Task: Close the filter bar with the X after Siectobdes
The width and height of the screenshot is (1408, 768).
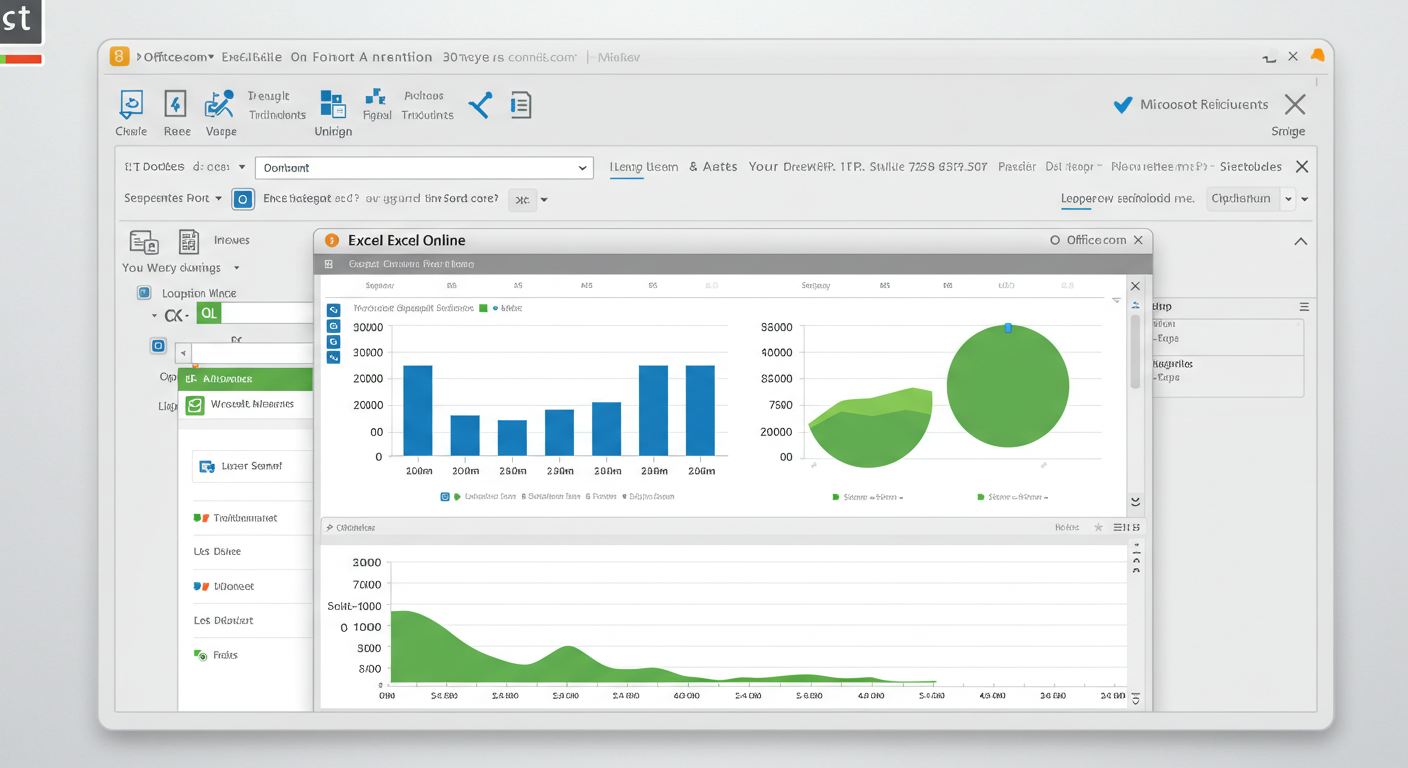Action: click(x=1301, y=167)
